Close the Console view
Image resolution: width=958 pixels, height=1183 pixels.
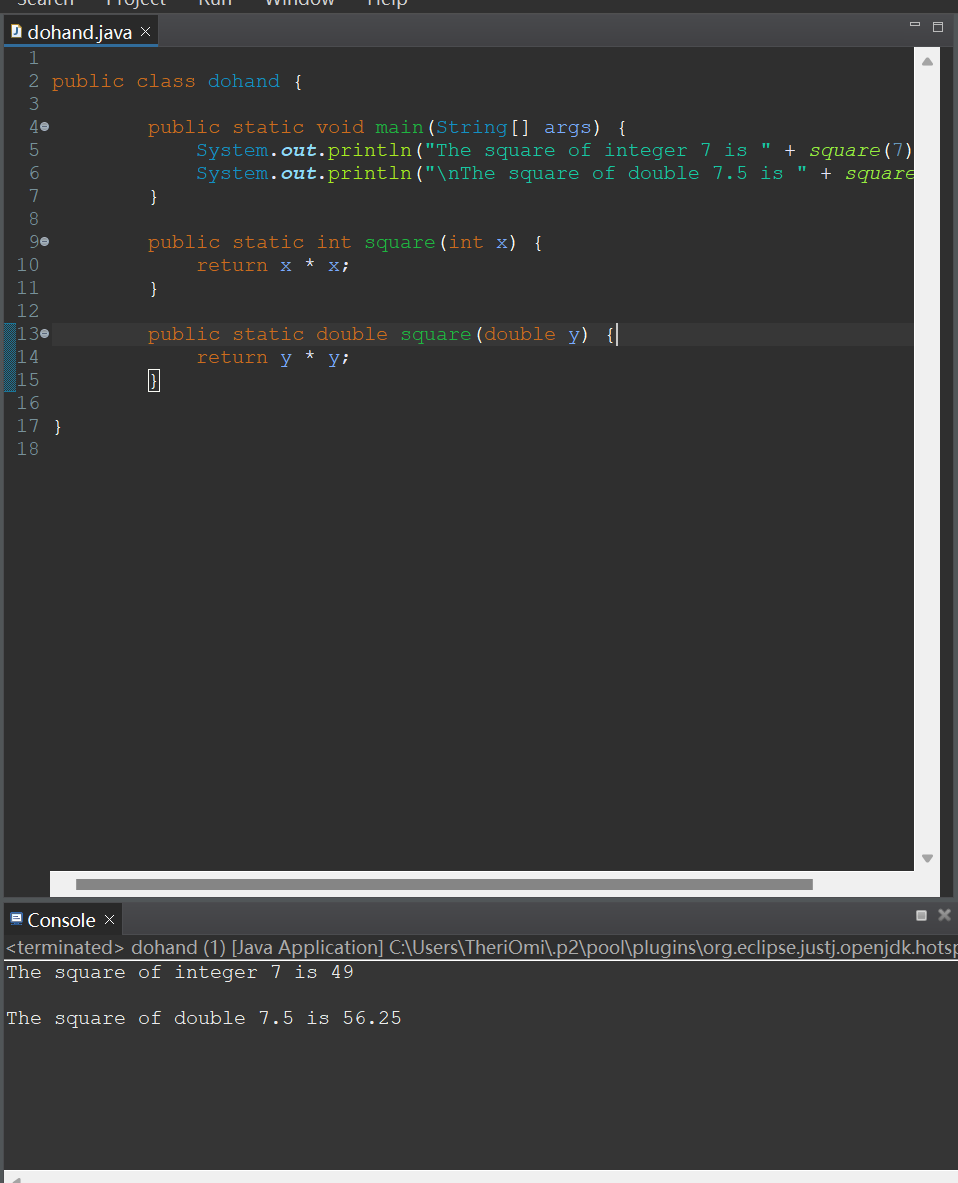[109, 920]
